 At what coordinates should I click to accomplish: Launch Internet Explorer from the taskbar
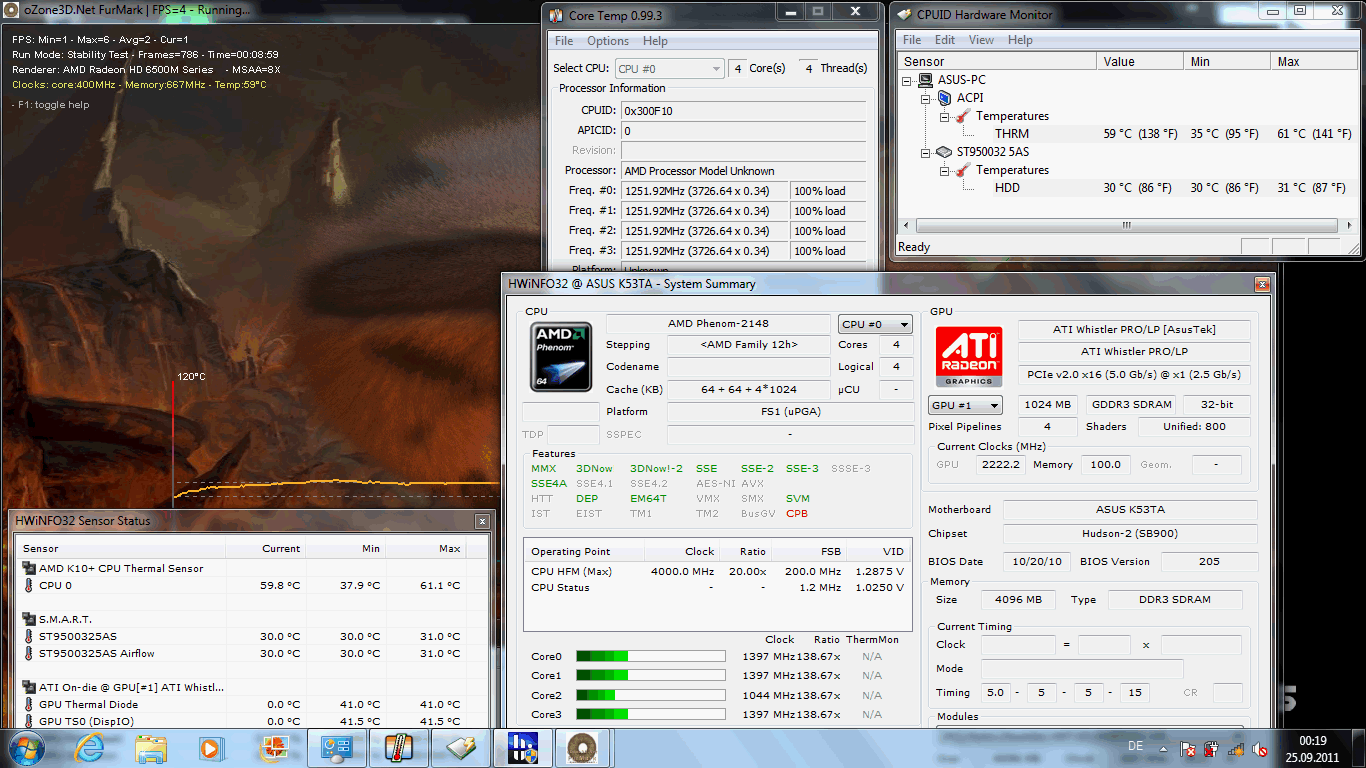(87, 747)
